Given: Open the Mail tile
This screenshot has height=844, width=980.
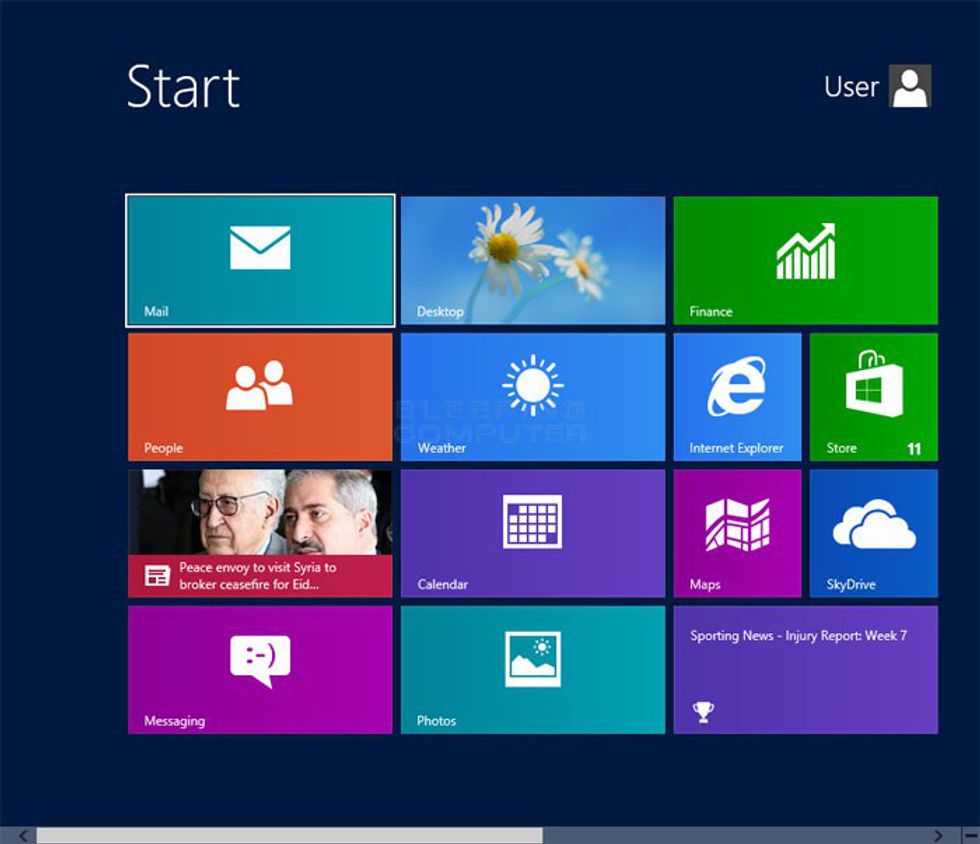Looking at the screenshot, I should coord(260,260).
